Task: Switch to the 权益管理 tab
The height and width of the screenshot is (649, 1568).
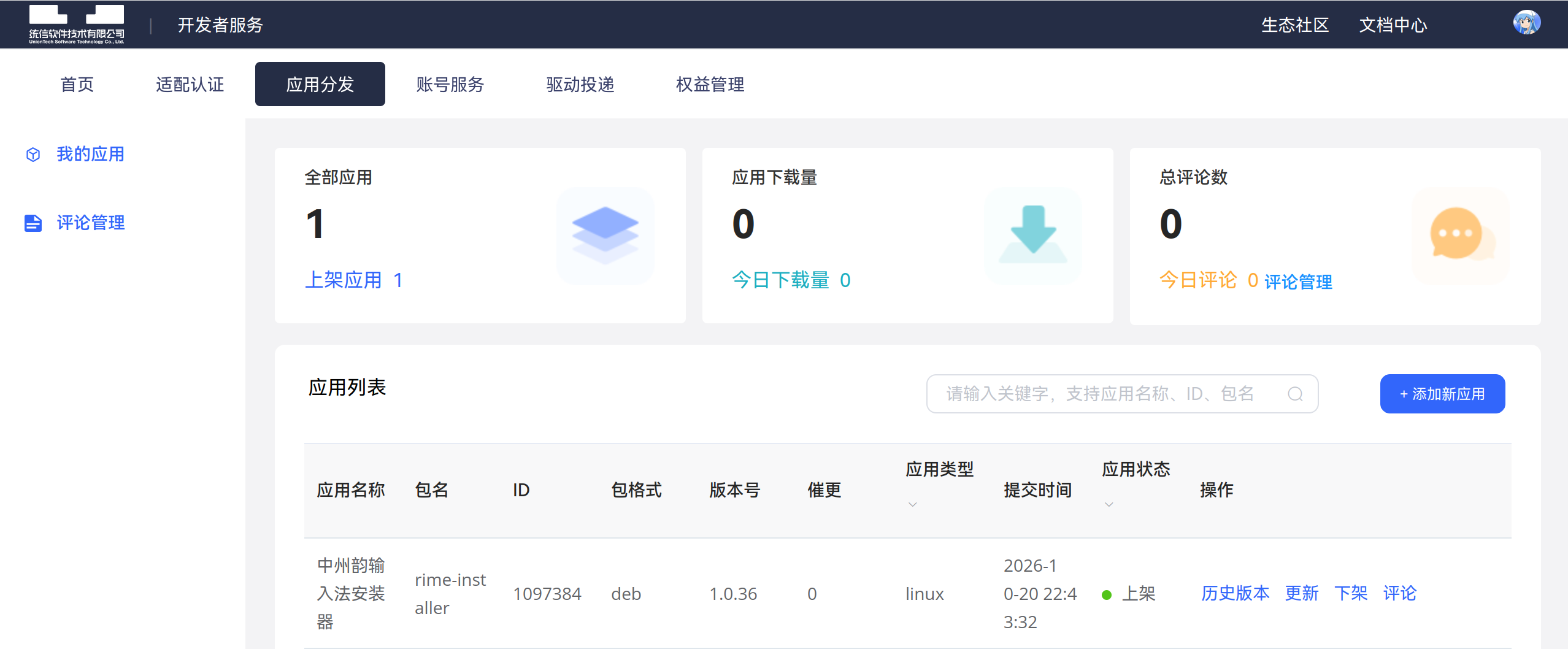Action: pyautogui.click(x=710, y=84)
